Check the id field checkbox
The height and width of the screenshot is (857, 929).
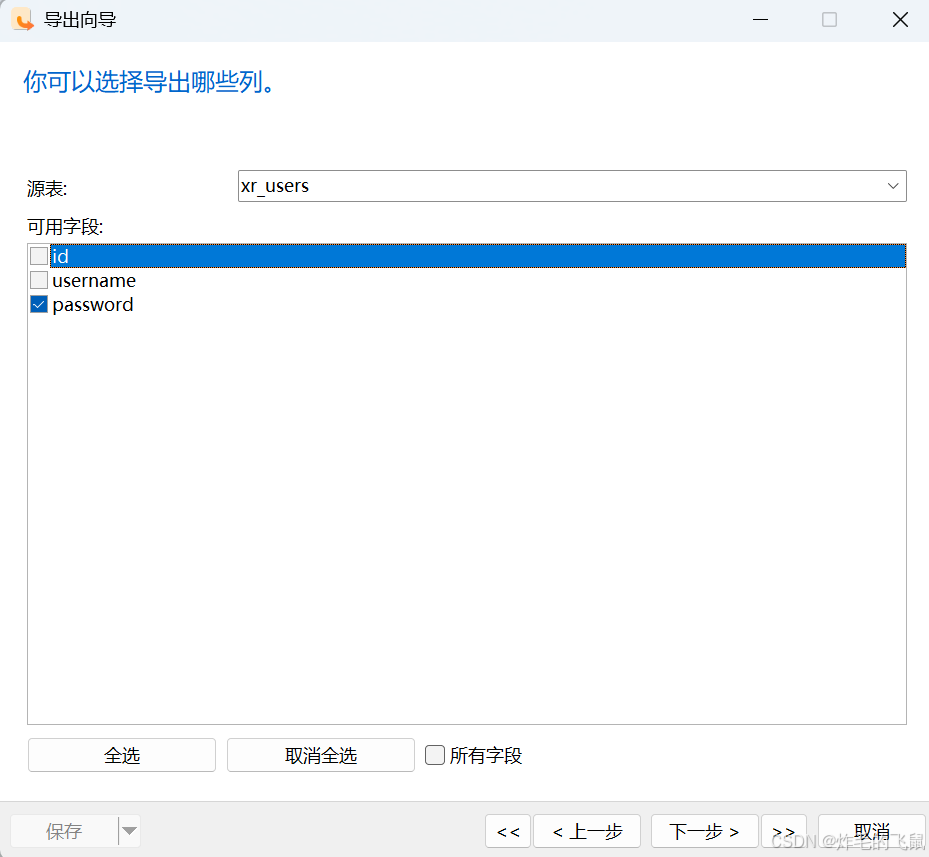click(38, 256)
